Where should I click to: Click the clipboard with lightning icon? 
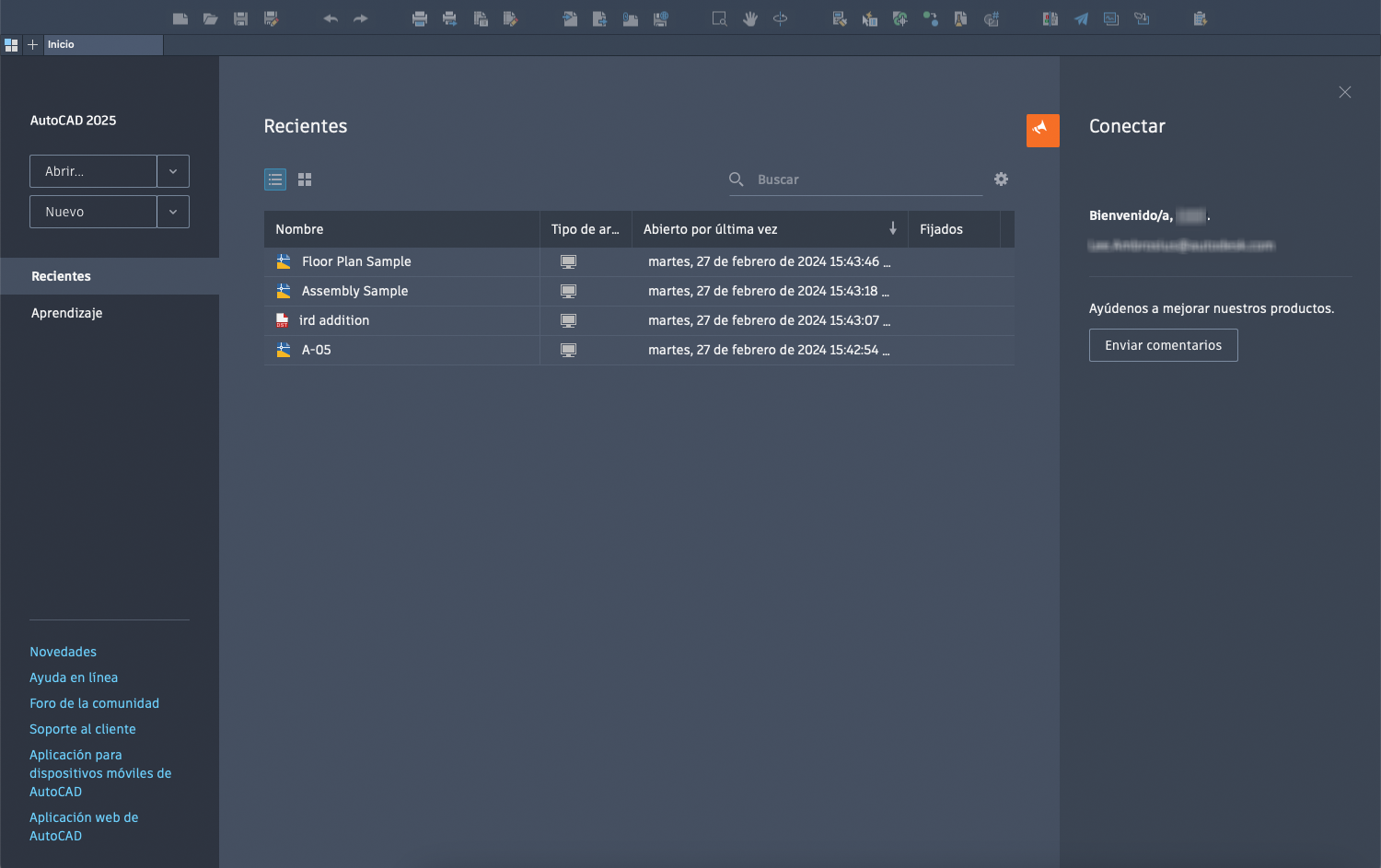(x=1201, y=18)
